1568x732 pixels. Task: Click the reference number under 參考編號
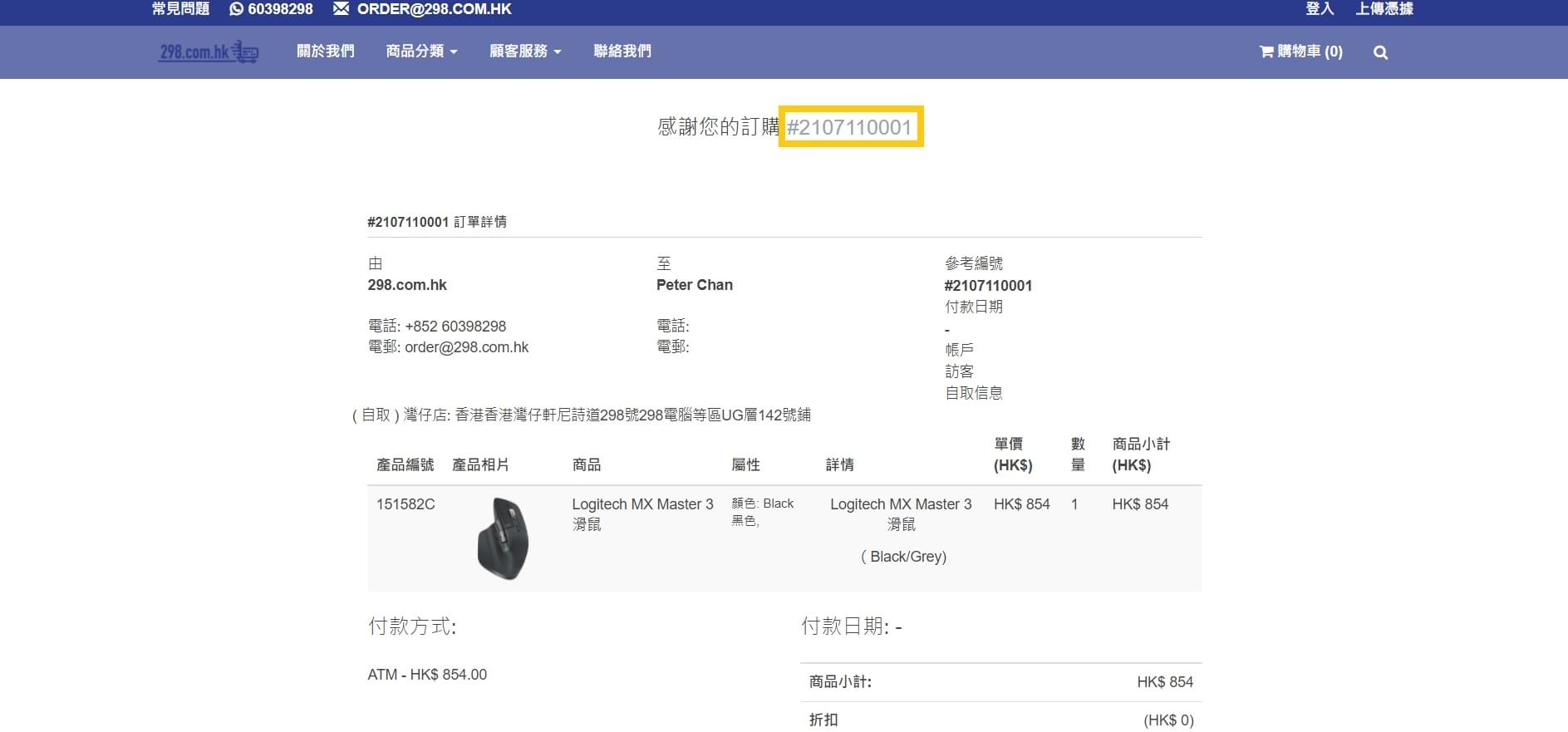[x=988, y=286]
